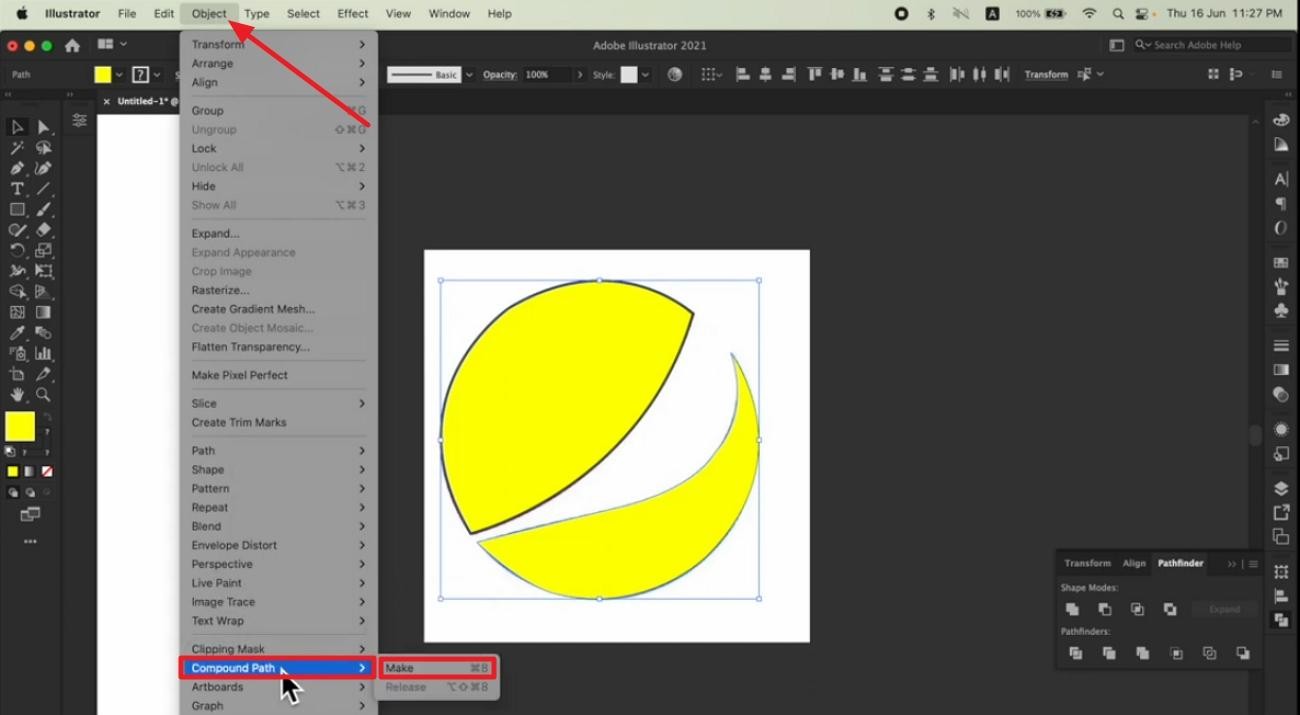The height and width of the screenshot is (715, 1300).
Task: Open Layers panel from right dock
Action: click(x=1281, y=489)
